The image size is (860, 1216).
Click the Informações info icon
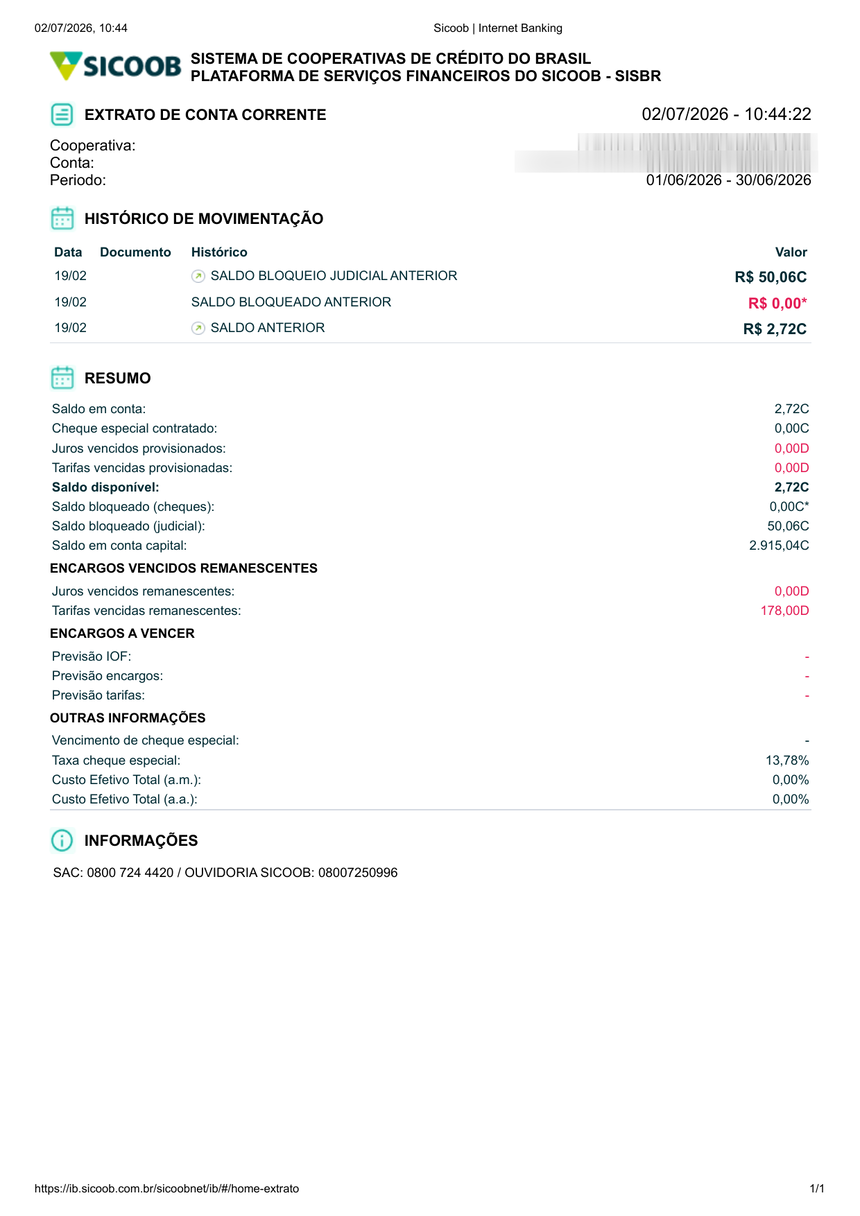pyautogui.click(x=62, y=840)
